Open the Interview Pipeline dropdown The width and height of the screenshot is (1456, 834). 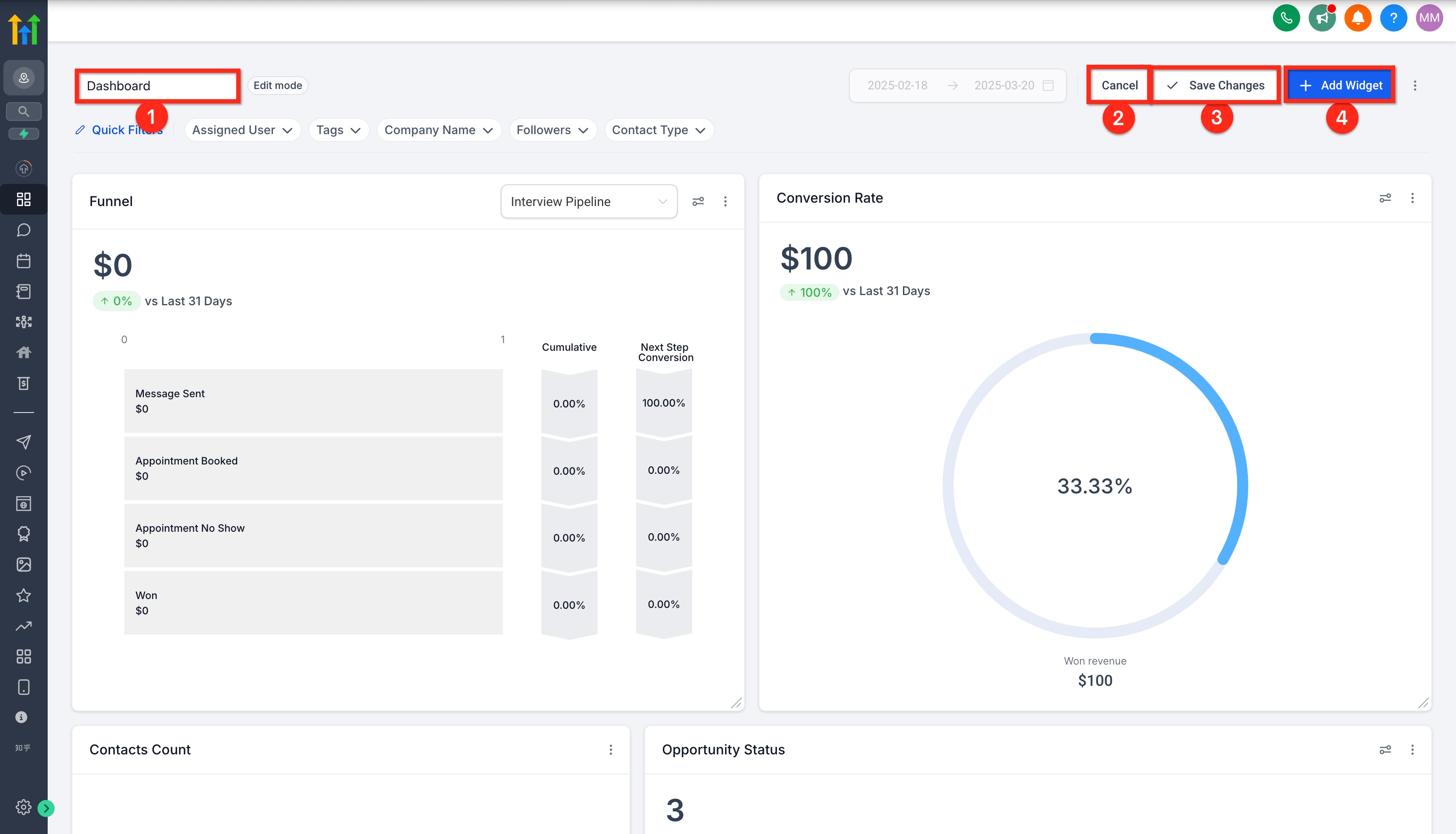point(588,201)
